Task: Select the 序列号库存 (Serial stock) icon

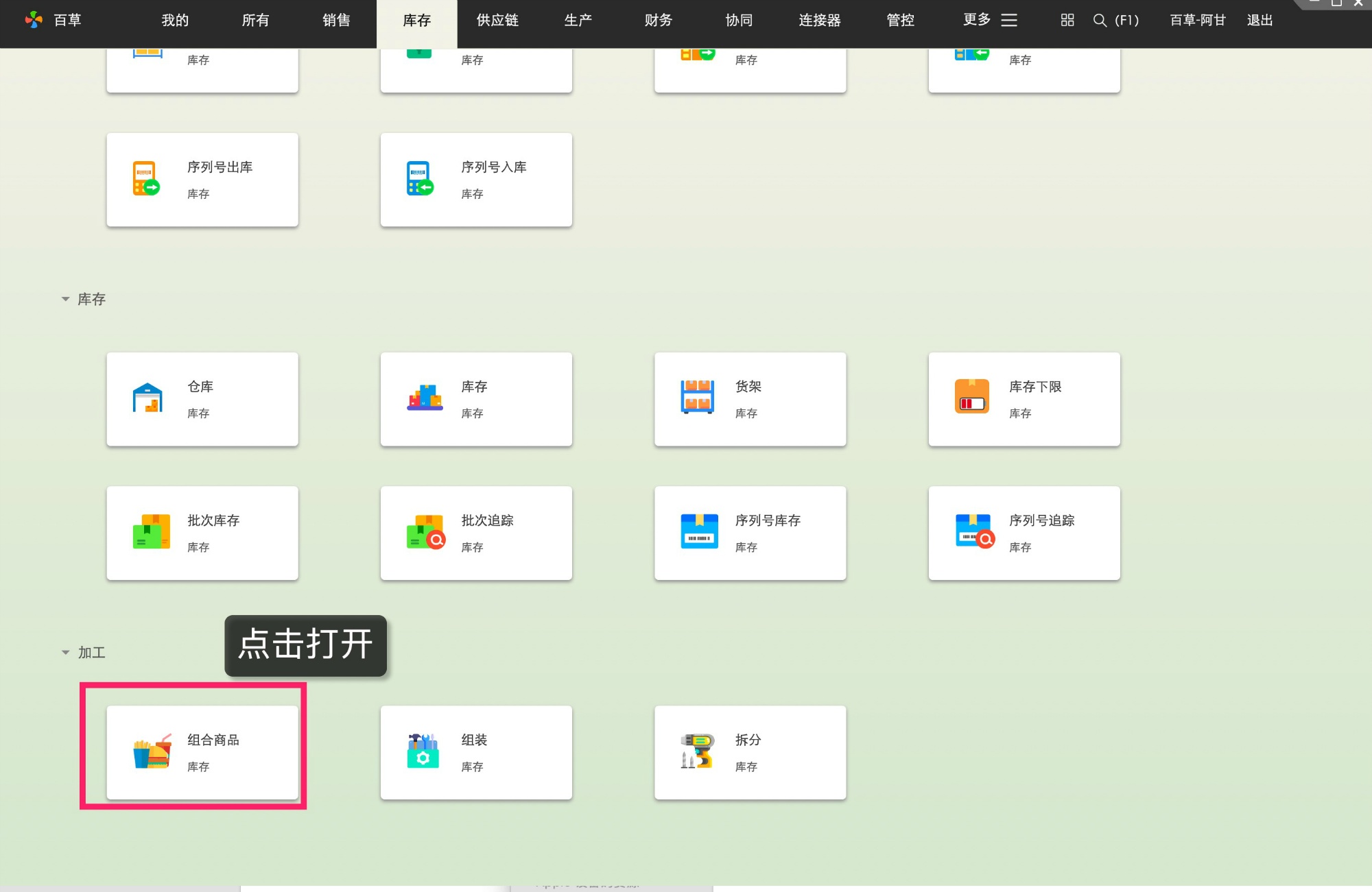Action: tap(698, 532)
